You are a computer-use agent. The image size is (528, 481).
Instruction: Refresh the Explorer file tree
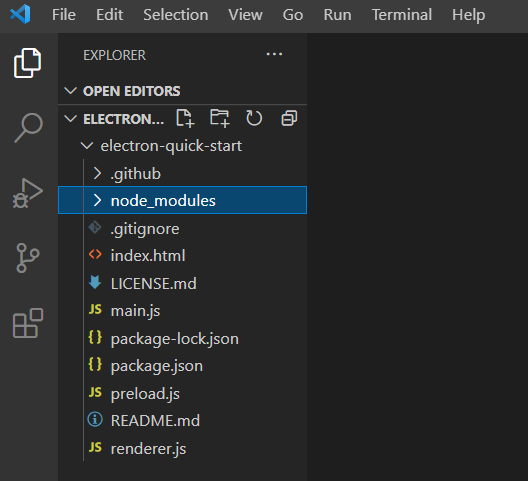(254, 118)
